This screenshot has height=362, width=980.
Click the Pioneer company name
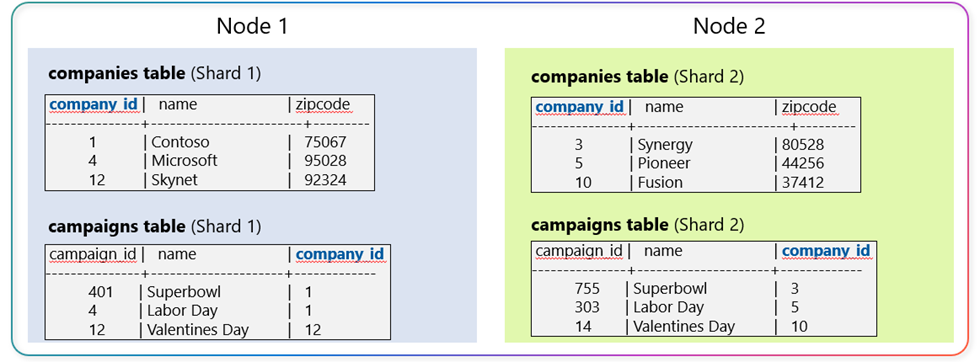pyautogui.click(x=664, y=164)
